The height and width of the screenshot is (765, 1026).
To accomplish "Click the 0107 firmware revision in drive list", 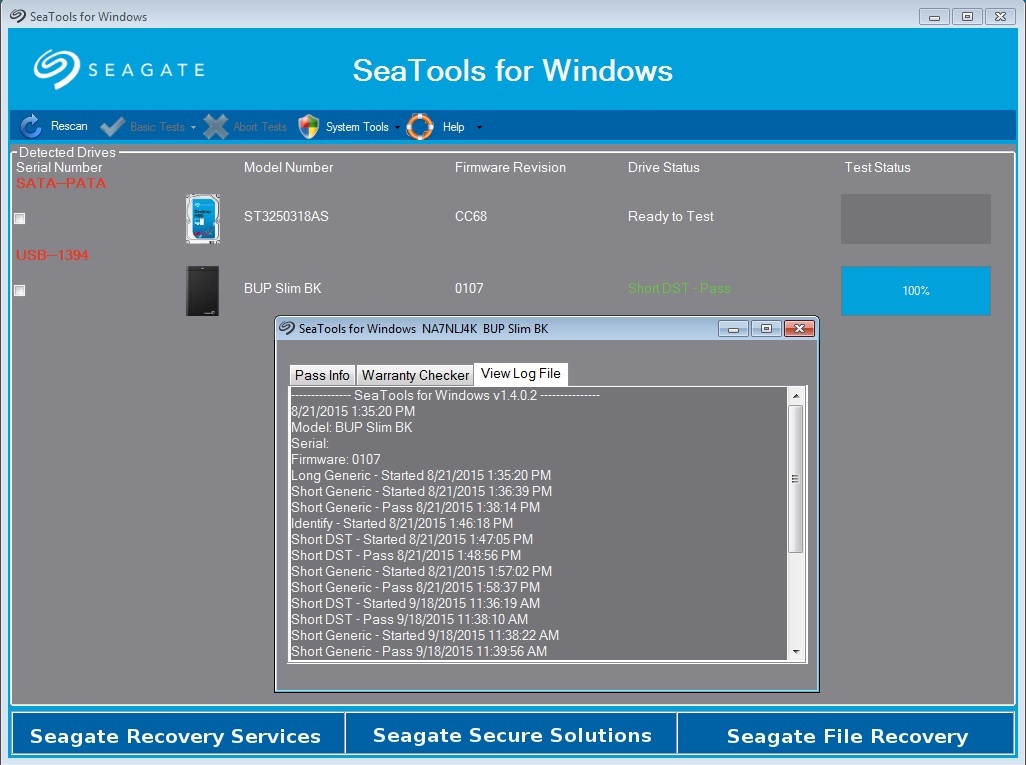I will [x=469, y=288].
